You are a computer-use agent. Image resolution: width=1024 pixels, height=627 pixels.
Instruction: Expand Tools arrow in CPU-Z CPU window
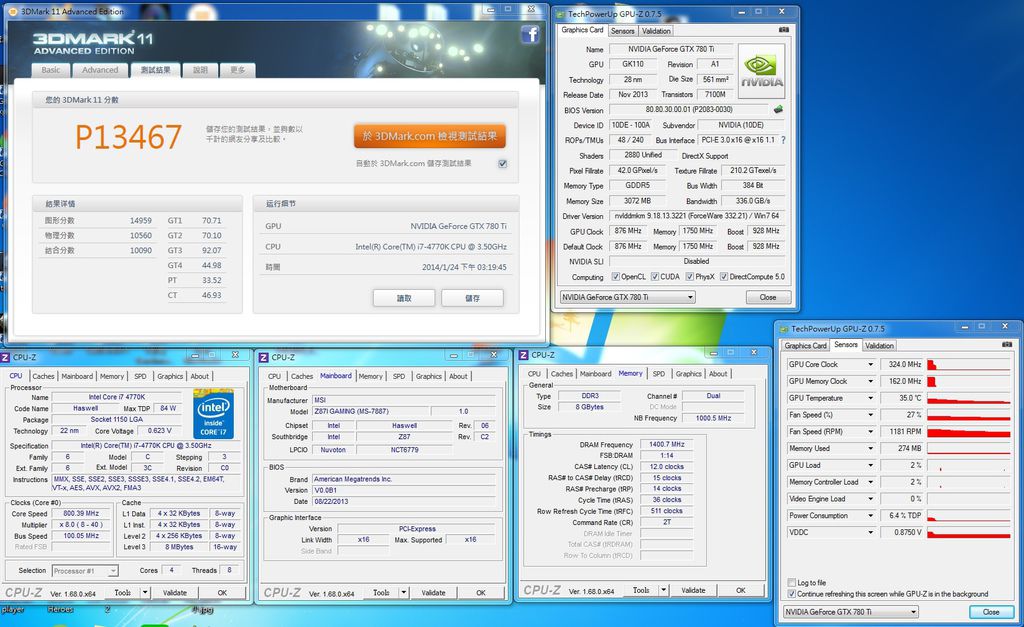[x=145, y=593]
